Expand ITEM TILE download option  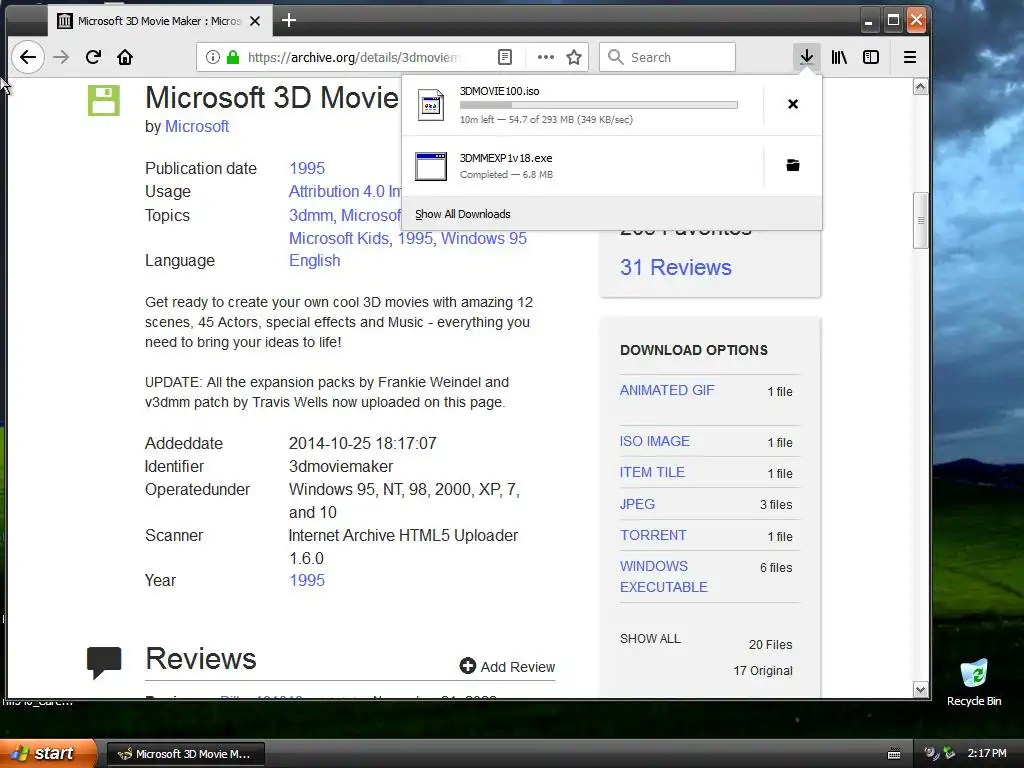[x=652, y=473]
